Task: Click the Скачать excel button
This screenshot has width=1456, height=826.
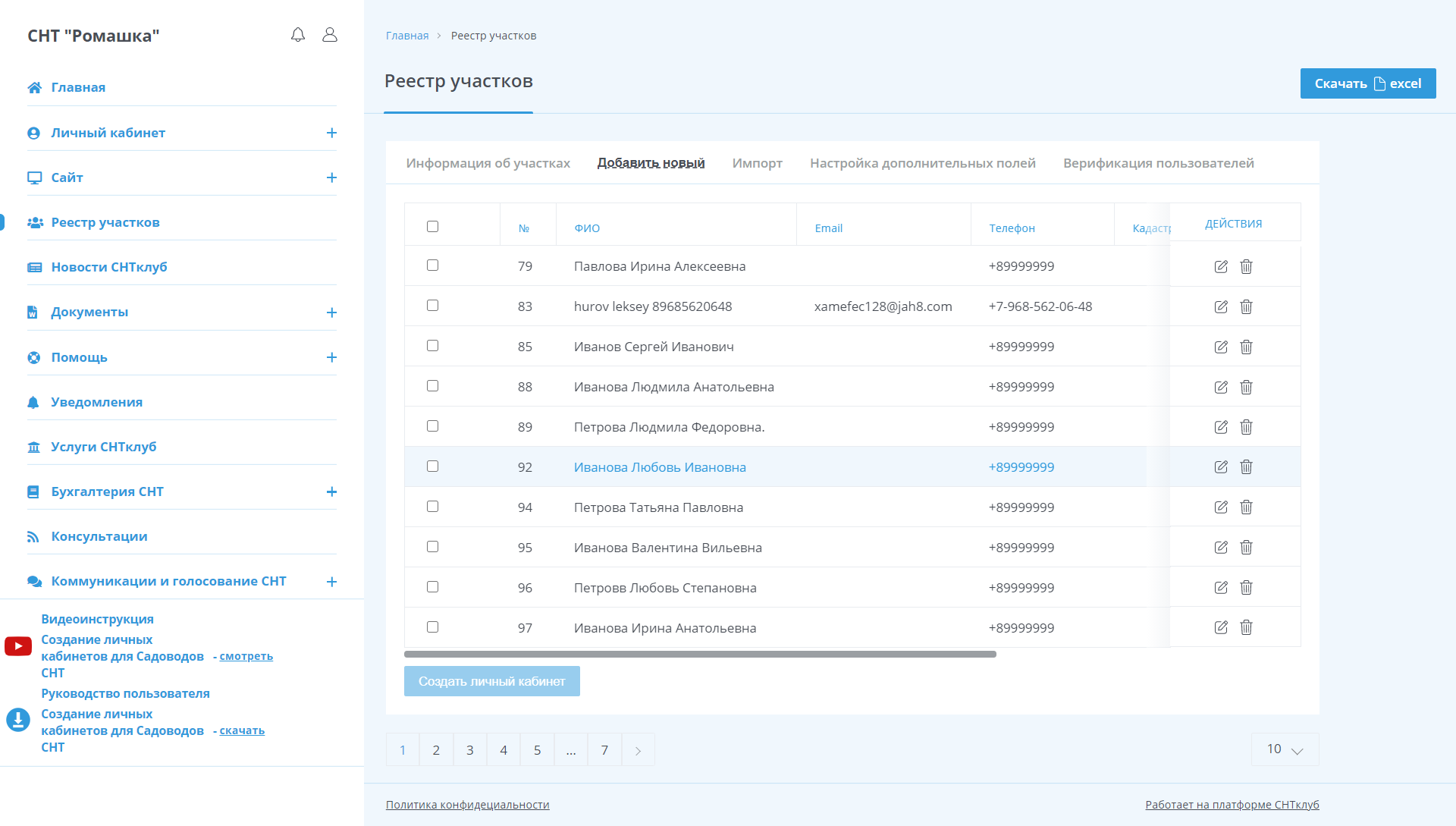Action: click(1367, 83)
